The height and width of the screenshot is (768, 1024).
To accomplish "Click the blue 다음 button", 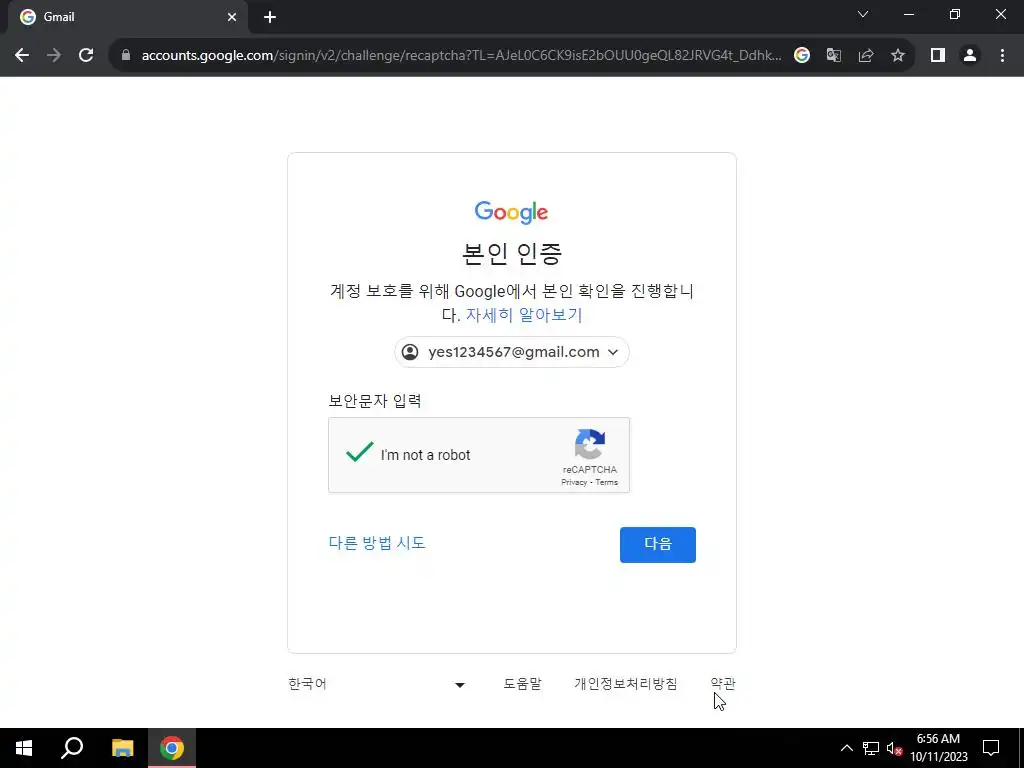I will tap(658, 545).
